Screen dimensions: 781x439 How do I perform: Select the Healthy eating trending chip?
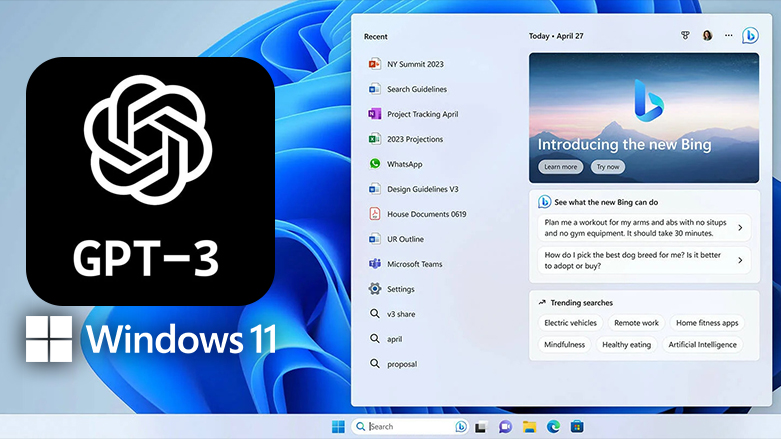point(627,344)
